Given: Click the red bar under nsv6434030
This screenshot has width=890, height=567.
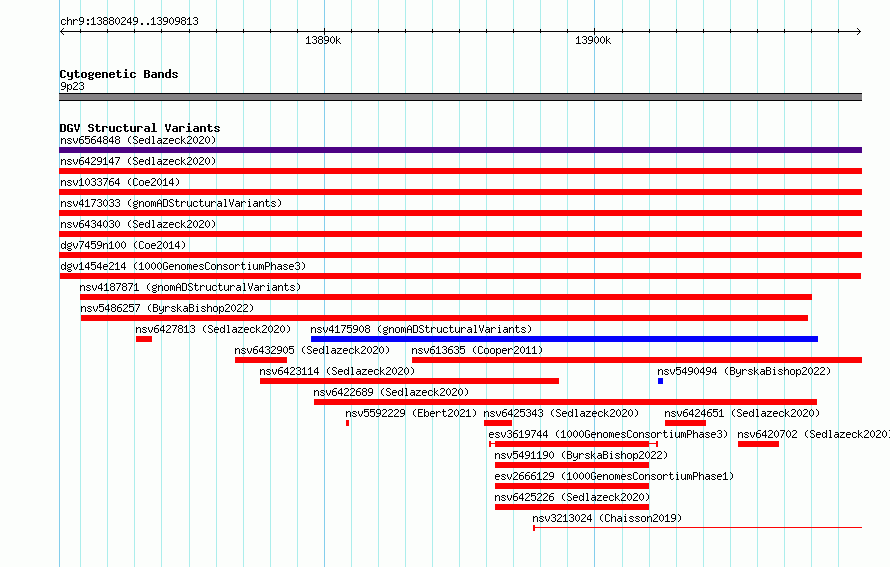Looking at the screenshot, I should point(460,234).
